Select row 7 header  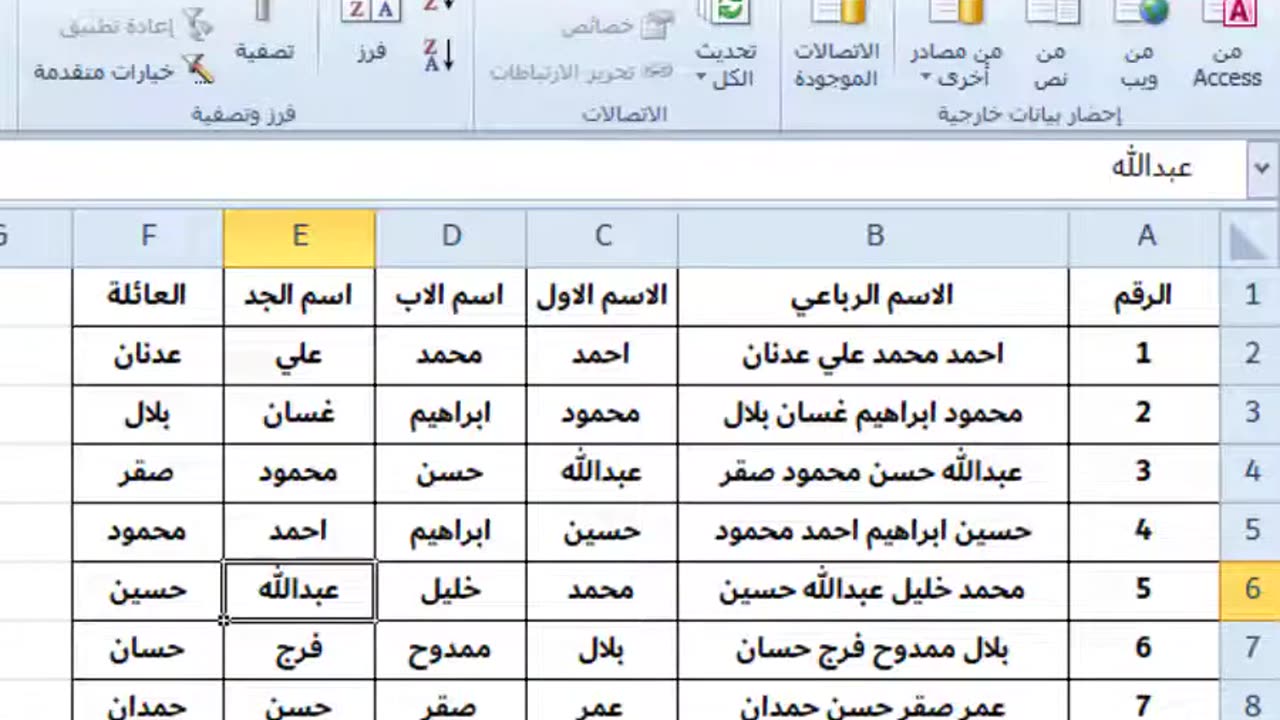[1251, 649]
